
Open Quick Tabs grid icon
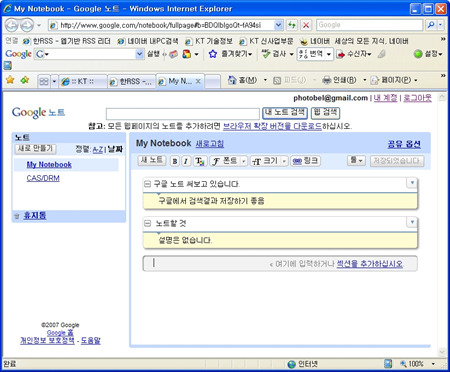click(x=44, y=81)
